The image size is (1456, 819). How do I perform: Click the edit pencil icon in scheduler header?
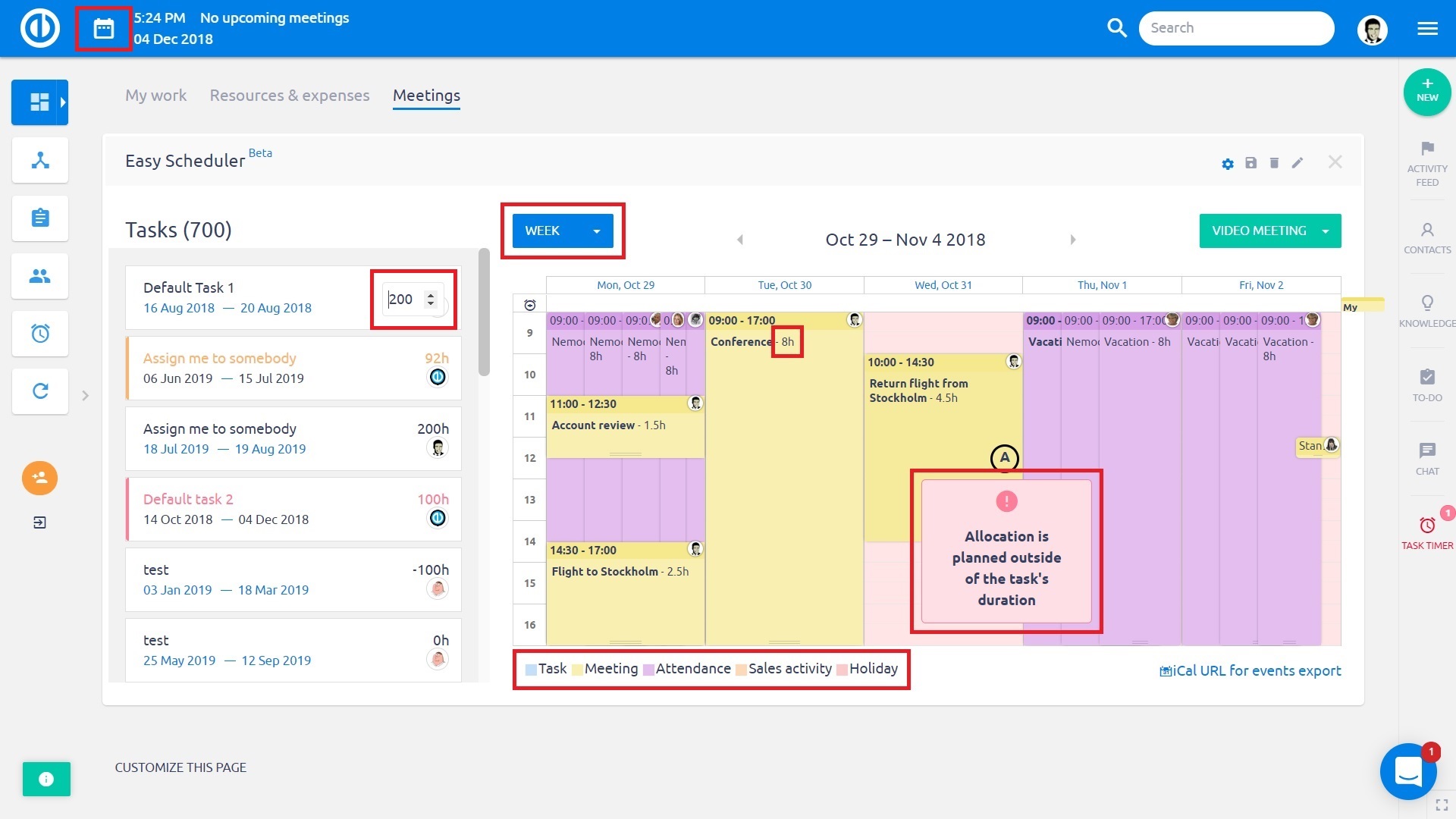1298,163
